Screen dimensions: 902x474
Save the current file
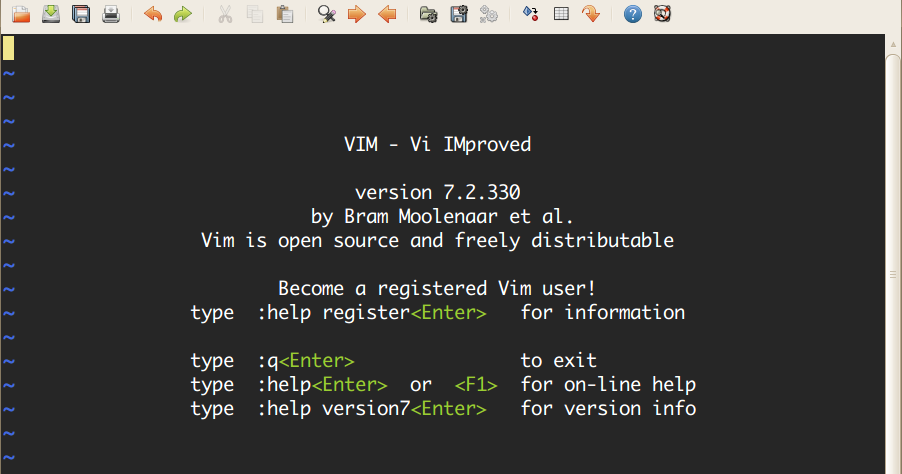51,14
